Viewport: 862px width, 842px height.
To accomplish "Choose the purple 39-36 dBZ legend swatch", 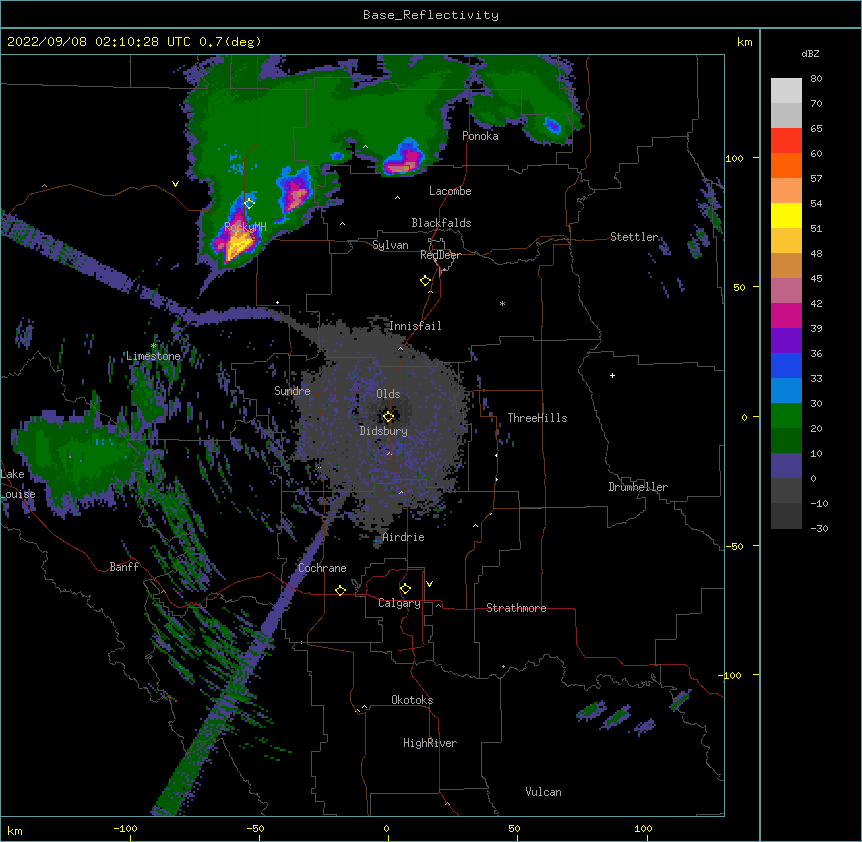I will tap(786, 340).
